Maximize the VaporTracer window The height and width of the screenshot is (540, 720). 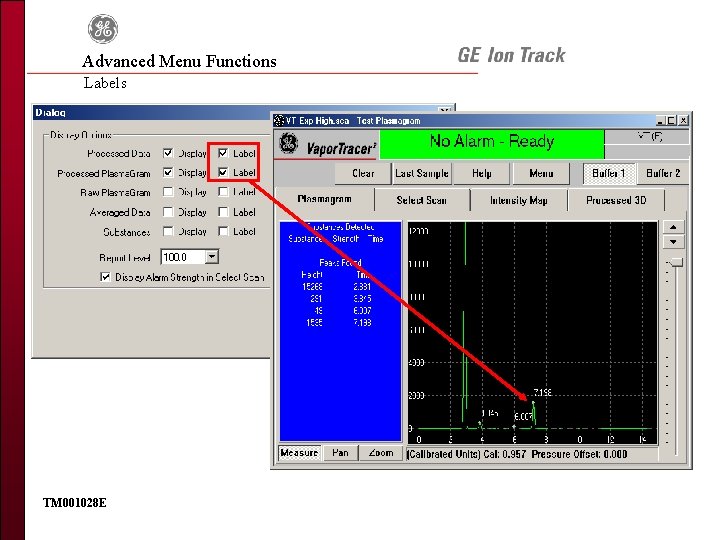click(x=671, y=121)
